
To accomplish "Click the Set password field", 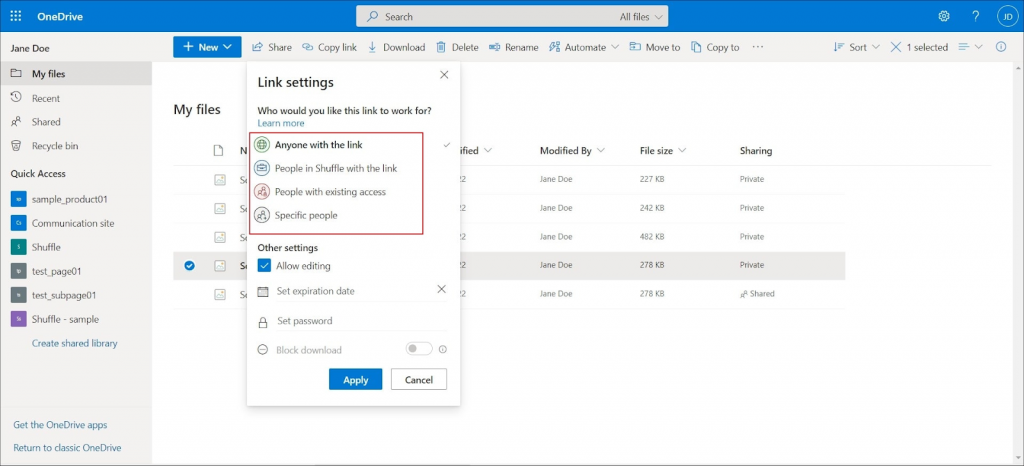I will (305, 321).
